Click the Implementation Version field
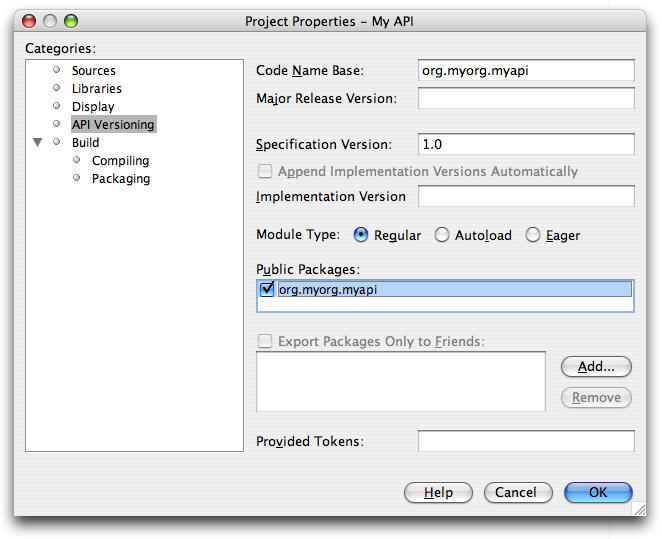Screen dimensions: 662x539 (526, 196)
